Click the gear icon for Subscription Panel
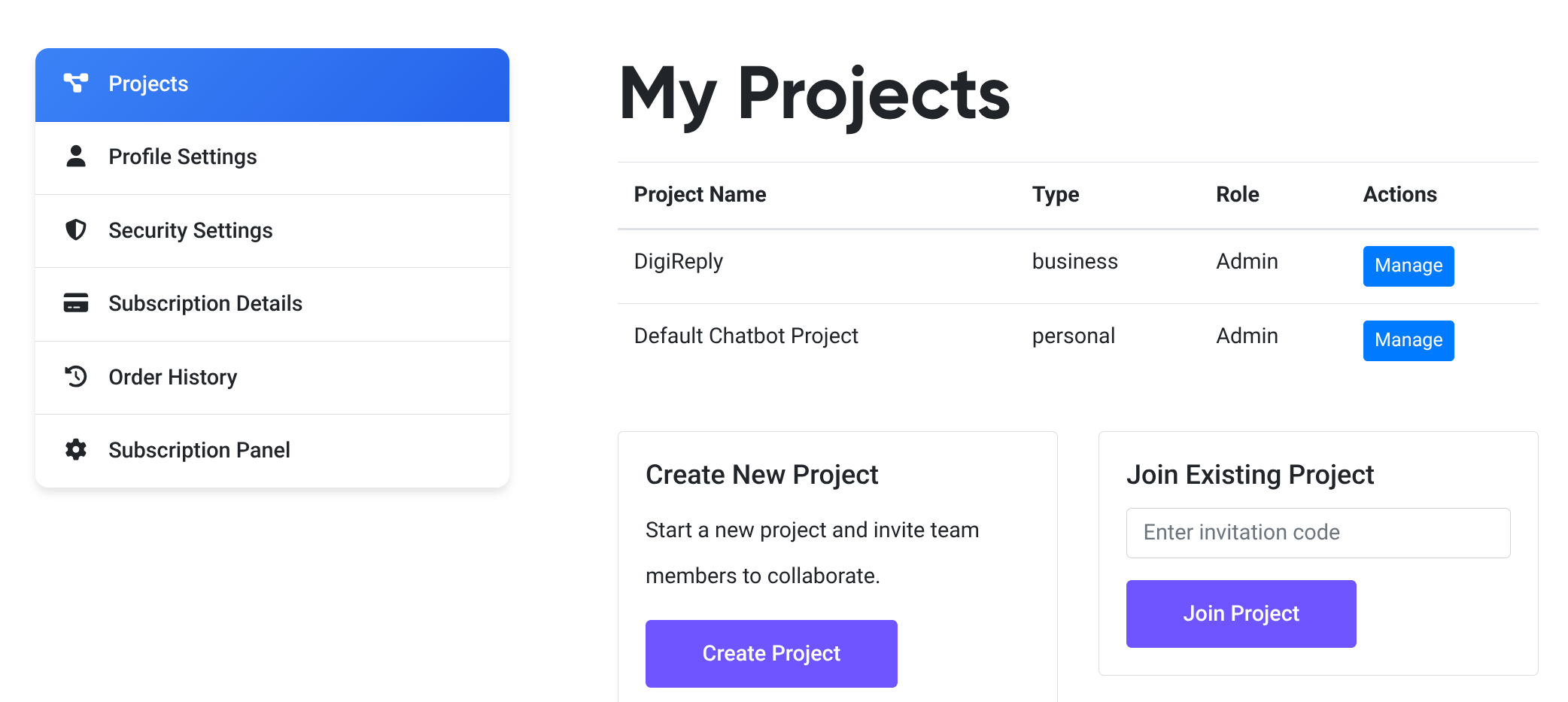 pyautogui.click(x=76, y=450)
